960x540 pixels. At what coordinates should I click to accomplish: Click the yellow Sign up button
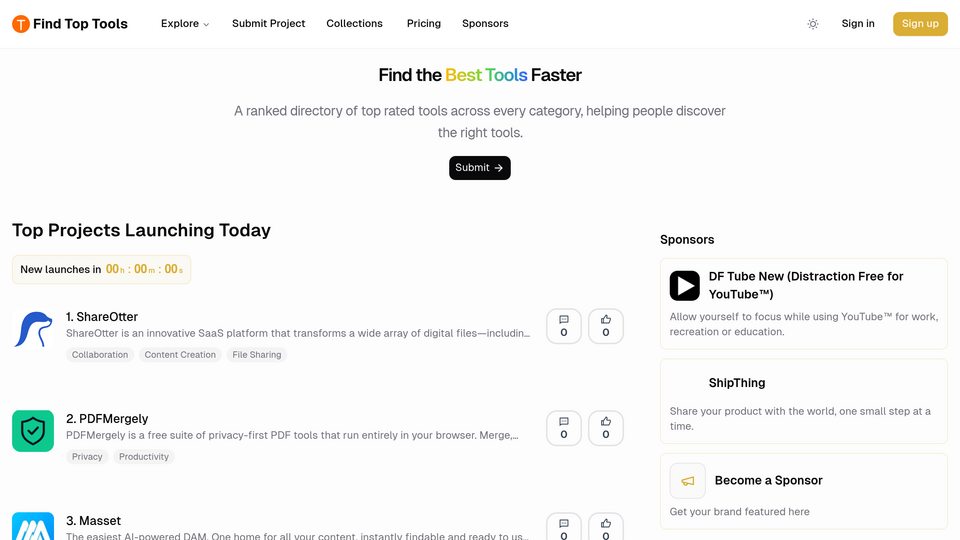(920, 24)
